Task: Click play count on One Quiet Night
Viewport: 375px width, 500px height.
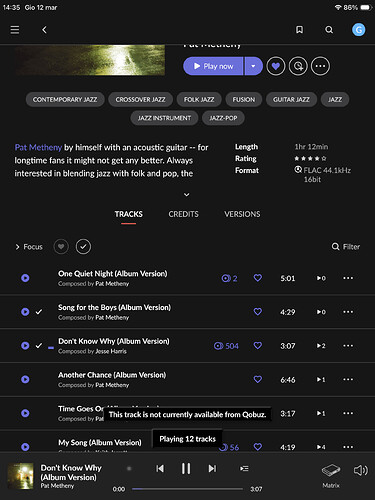Action: pyautogui.click(x=321, y=278)
